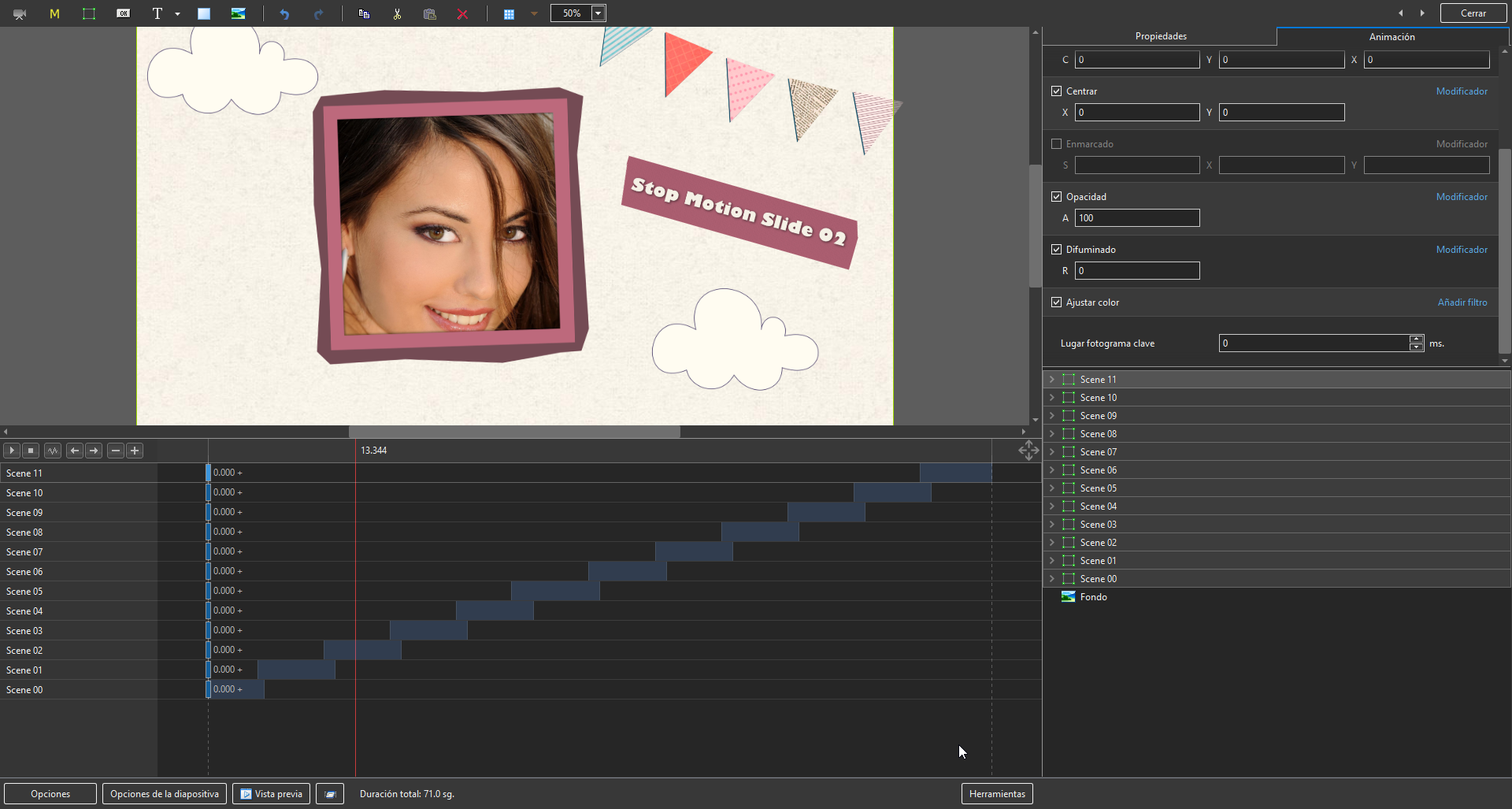
Task: Increase keyframe time with up stepper
Action: click(x=1416, y=339)
